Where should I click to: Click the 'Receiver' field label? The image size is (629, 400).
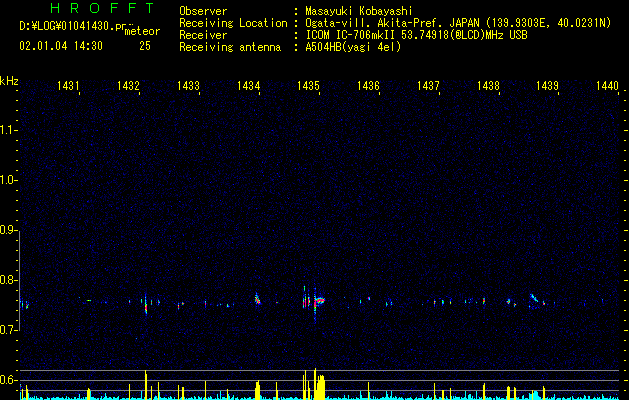(203, 35)
